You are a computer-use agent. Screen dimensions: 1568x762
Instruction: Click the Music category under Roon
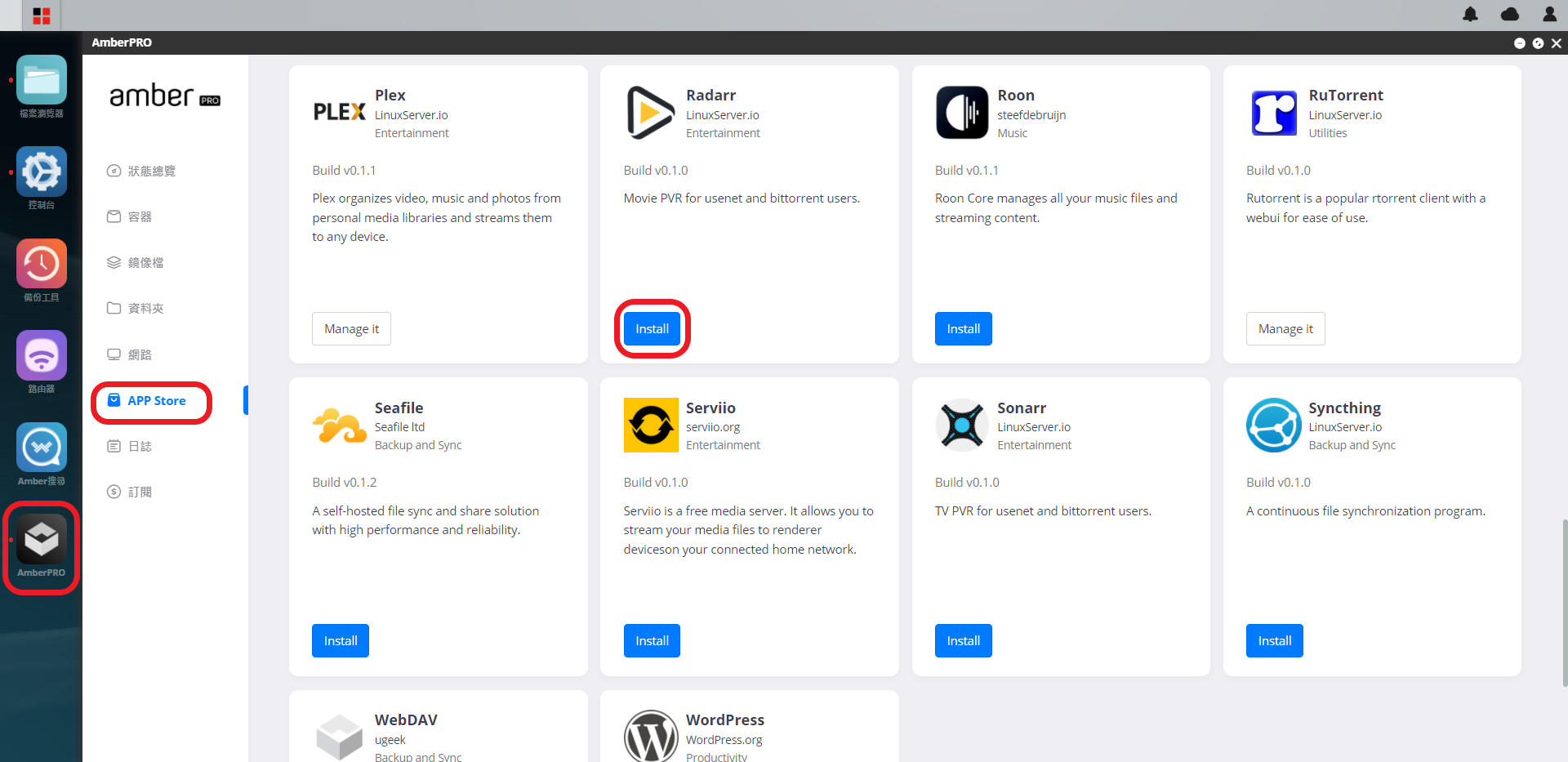1012,133
